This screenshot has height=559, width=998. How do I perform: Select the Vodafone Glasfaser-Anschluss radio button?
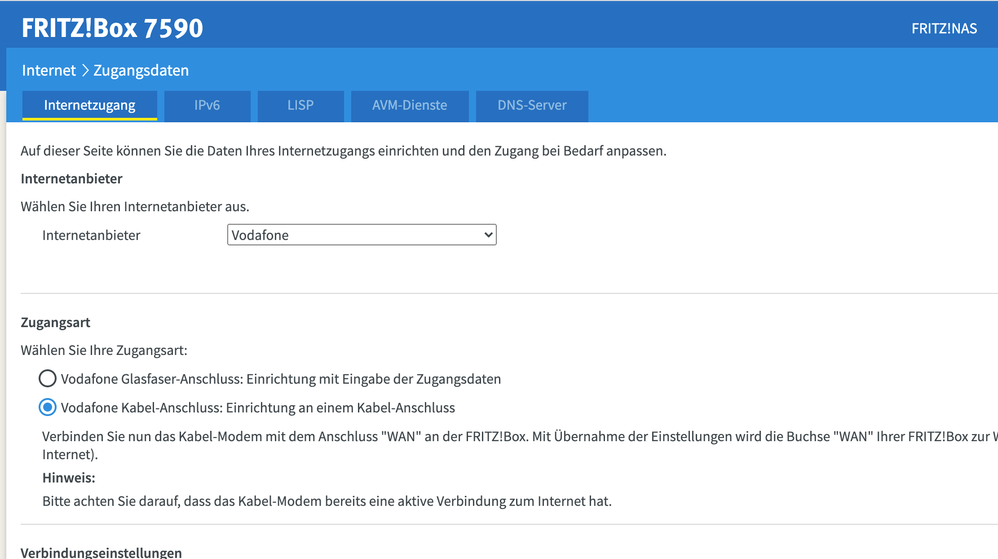tap(47, 379)
